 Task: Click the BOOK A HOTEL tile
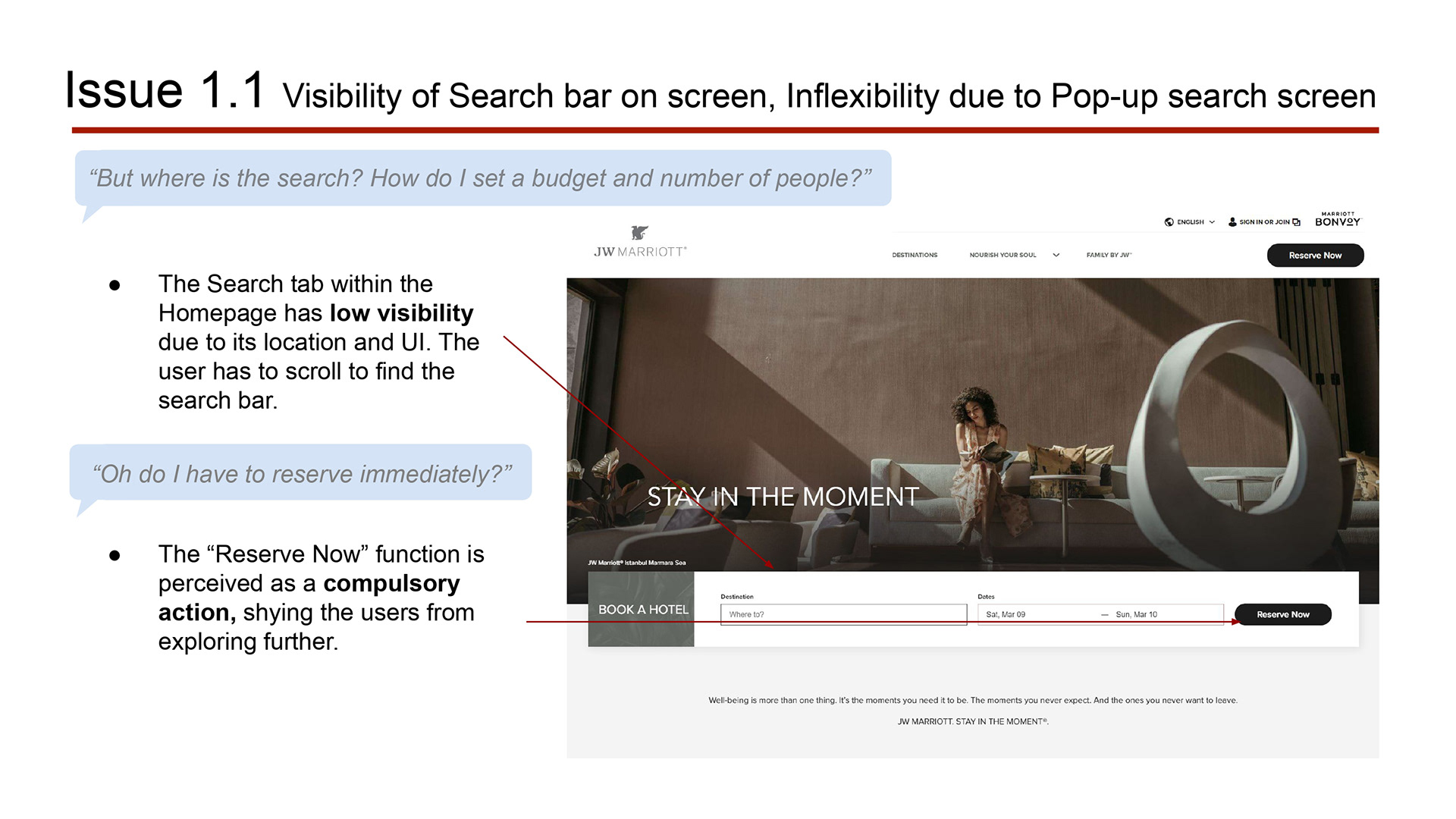(642, 609)
